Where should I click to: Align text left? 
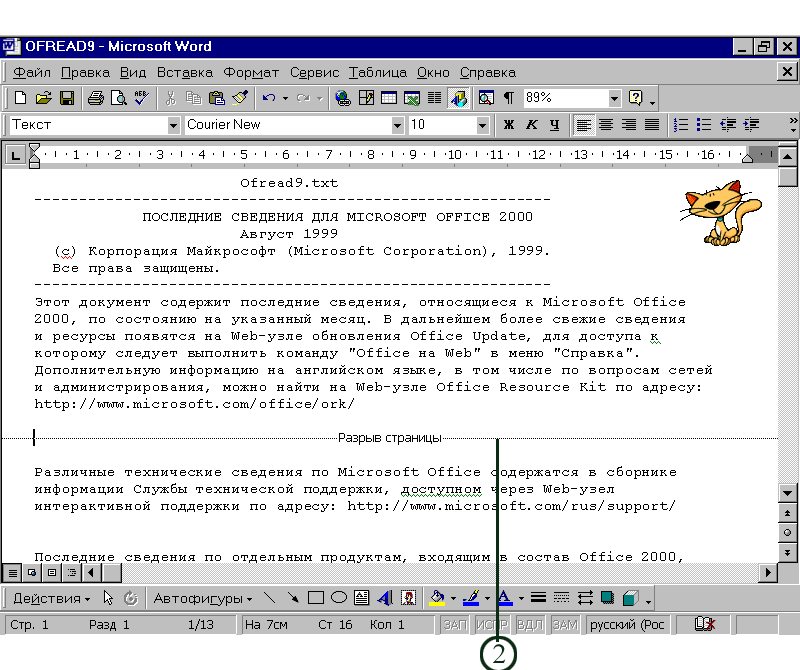coord(584,125)
